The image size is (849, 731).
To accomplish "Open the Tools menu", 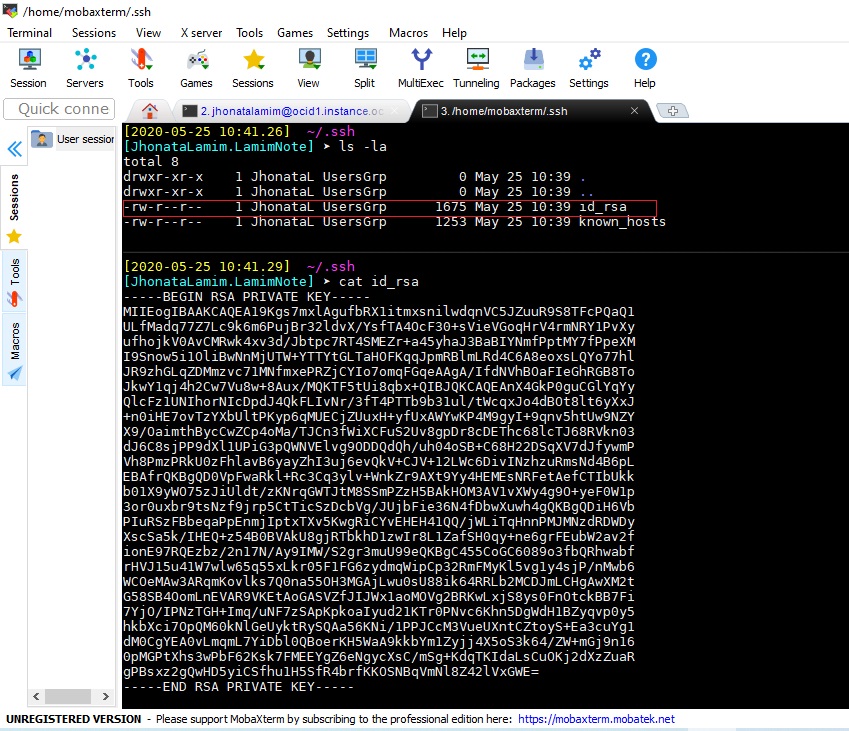I will (x=249, y=33).
